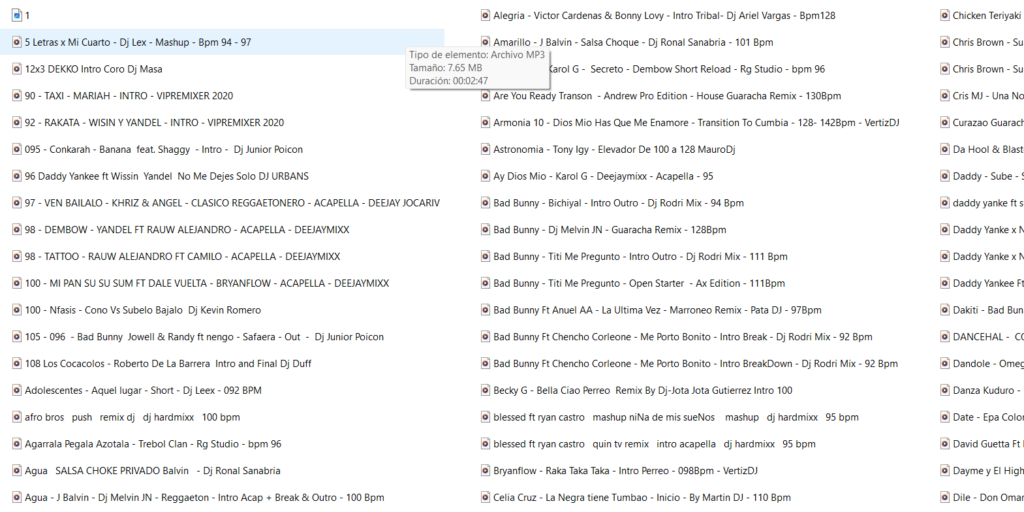Screen dimensions: 1024x512
Task: Select the 'Daddy Yankee Ft' file
Action: [988, 283]
